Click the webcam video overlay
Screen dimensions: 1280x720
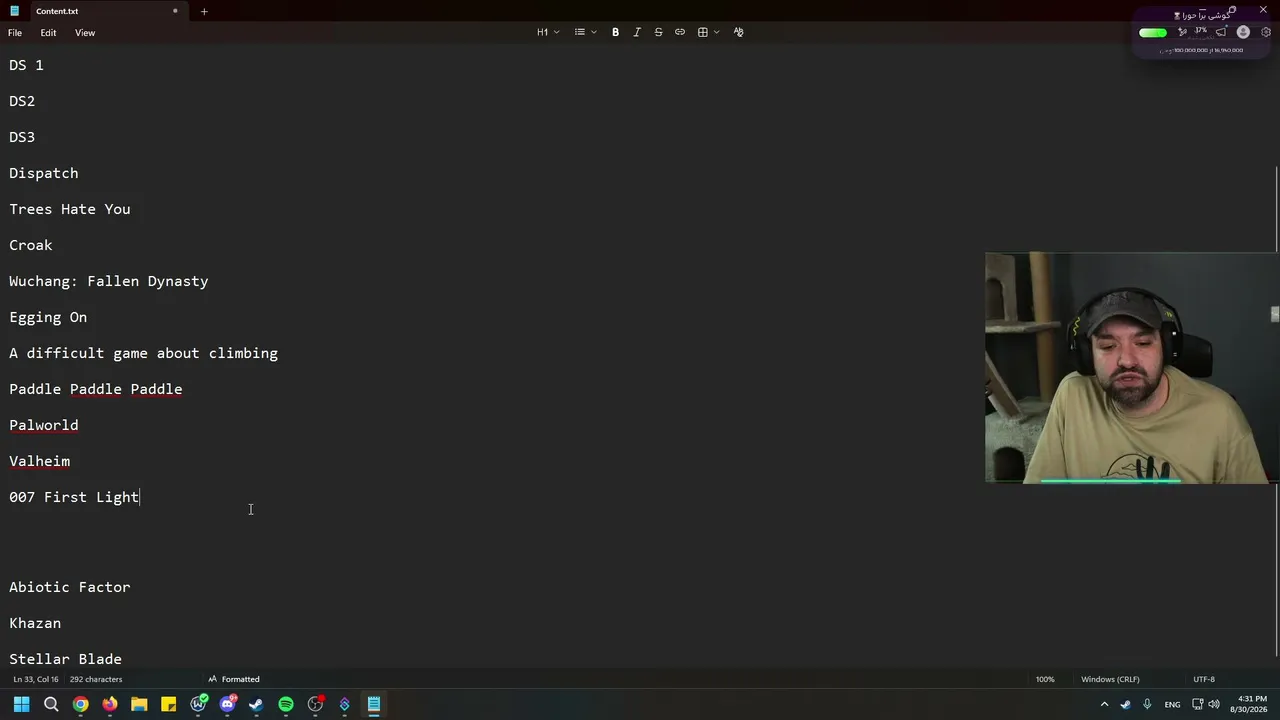pos(1131,368)
